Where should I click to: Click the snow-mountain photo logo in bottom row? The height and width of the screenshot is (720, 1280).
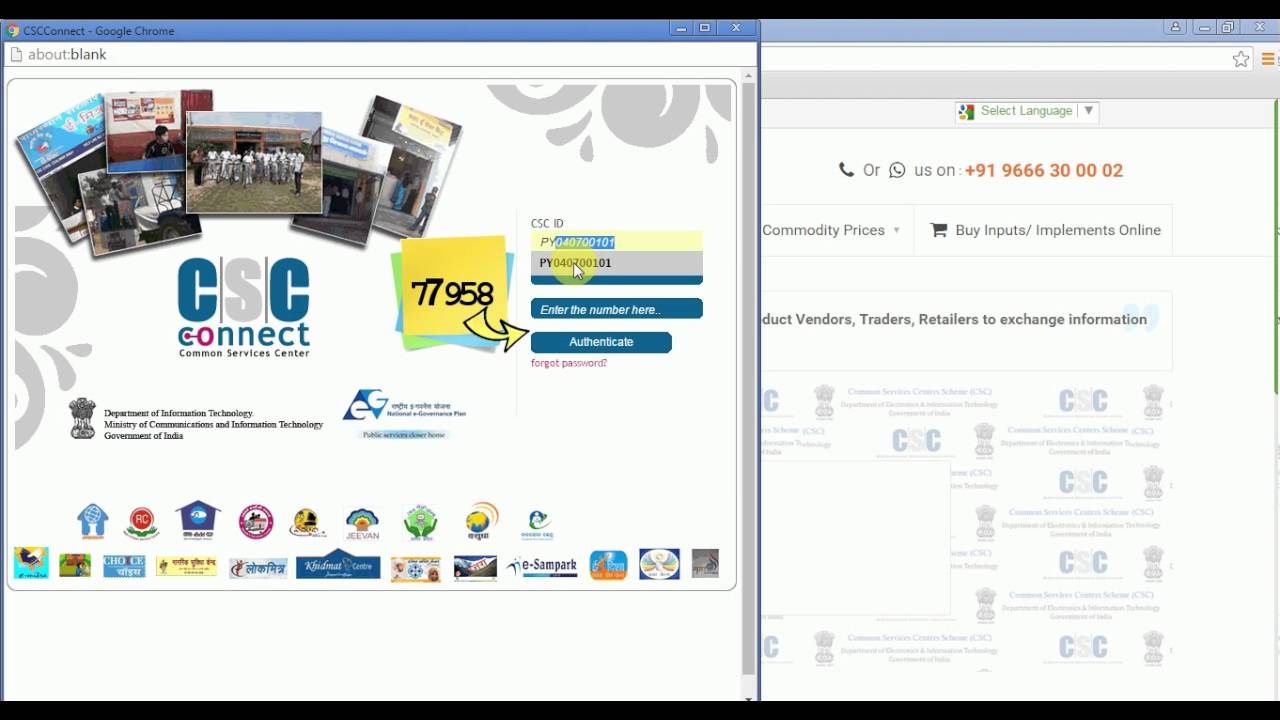point(475,568)
